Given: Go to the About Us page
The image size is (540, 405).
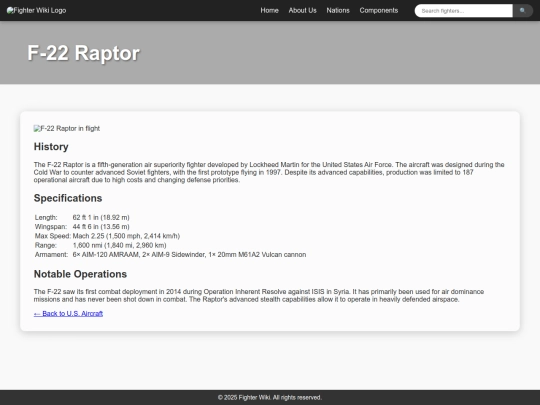Looking at the screenshot, I should click(302, 10).
